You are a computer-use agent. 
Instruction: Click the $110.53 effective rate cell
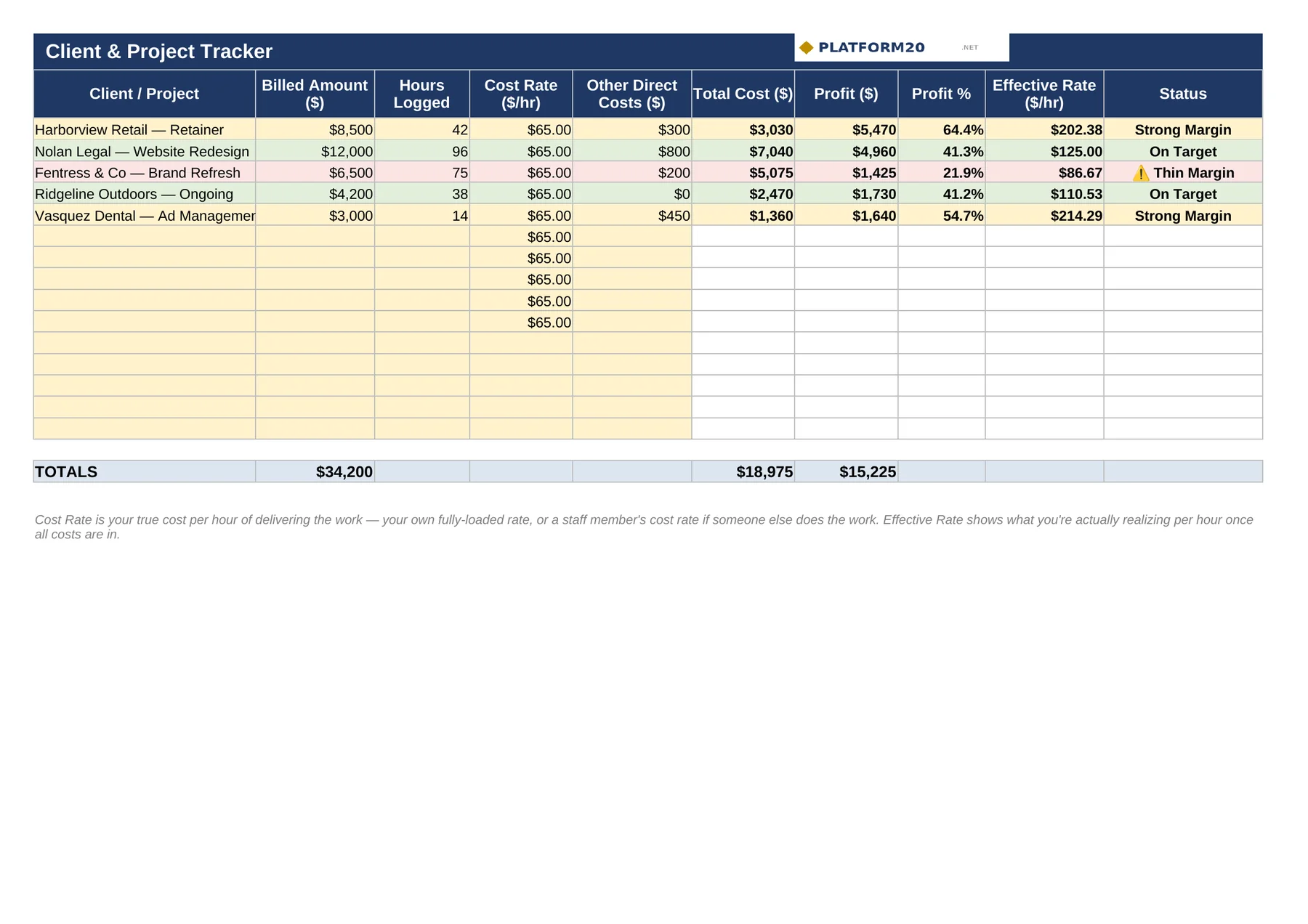(x=1044, y=194)
